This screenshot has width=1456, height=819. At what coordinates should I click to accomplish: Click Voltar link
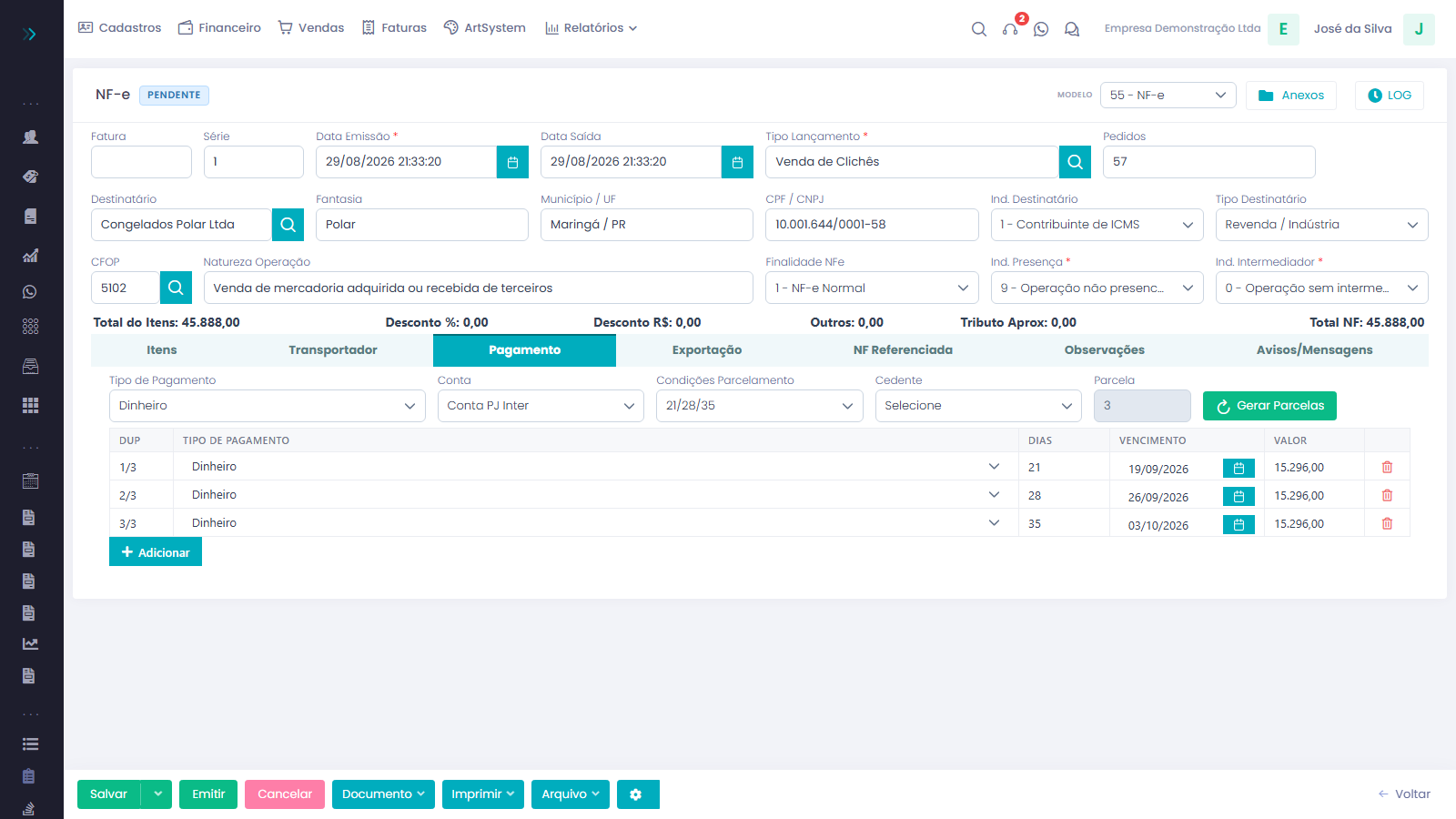[1404, 794]
